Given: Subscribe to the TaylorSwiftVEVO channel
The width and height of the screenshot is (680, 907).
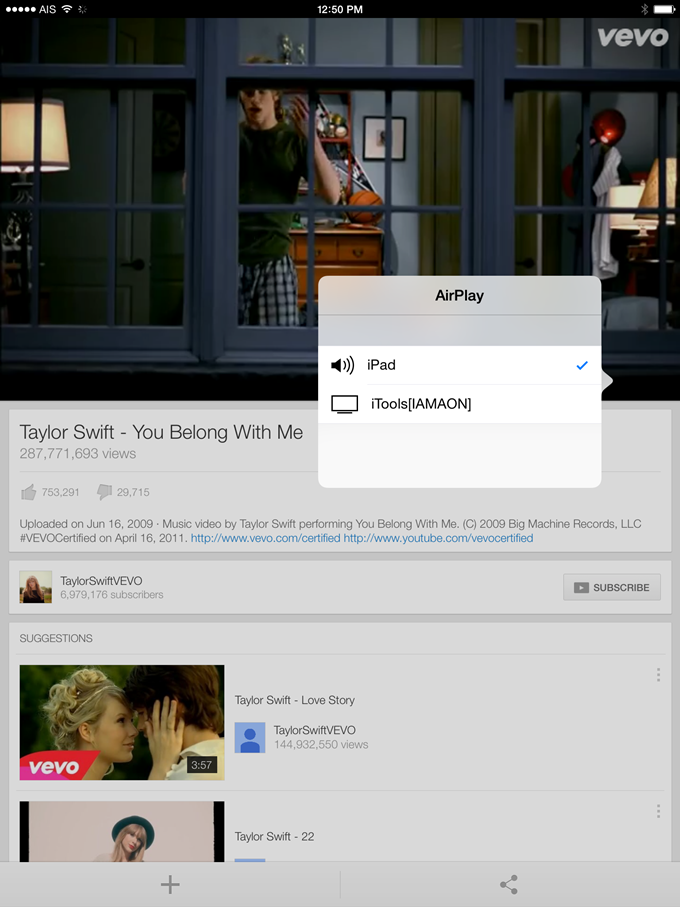Looking at the screenshot, I should pos(612,587).
